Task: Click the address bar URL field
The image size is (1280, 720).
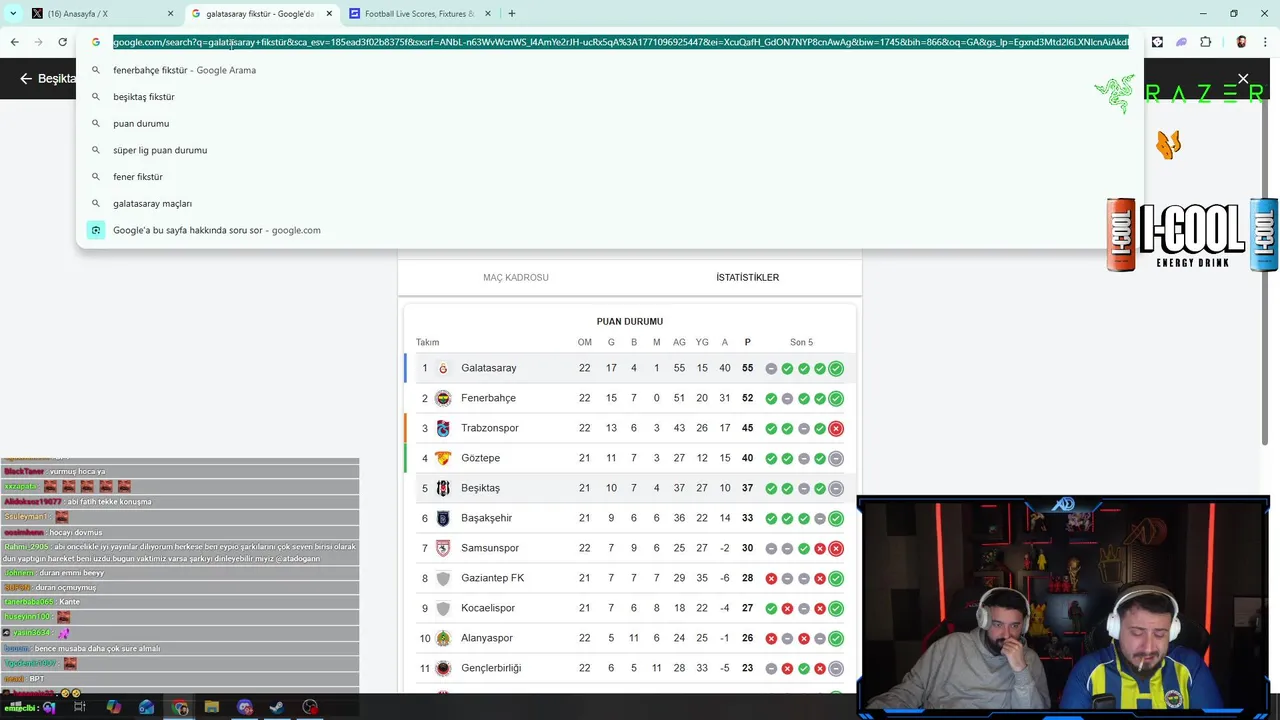Action: click(620, 42)
